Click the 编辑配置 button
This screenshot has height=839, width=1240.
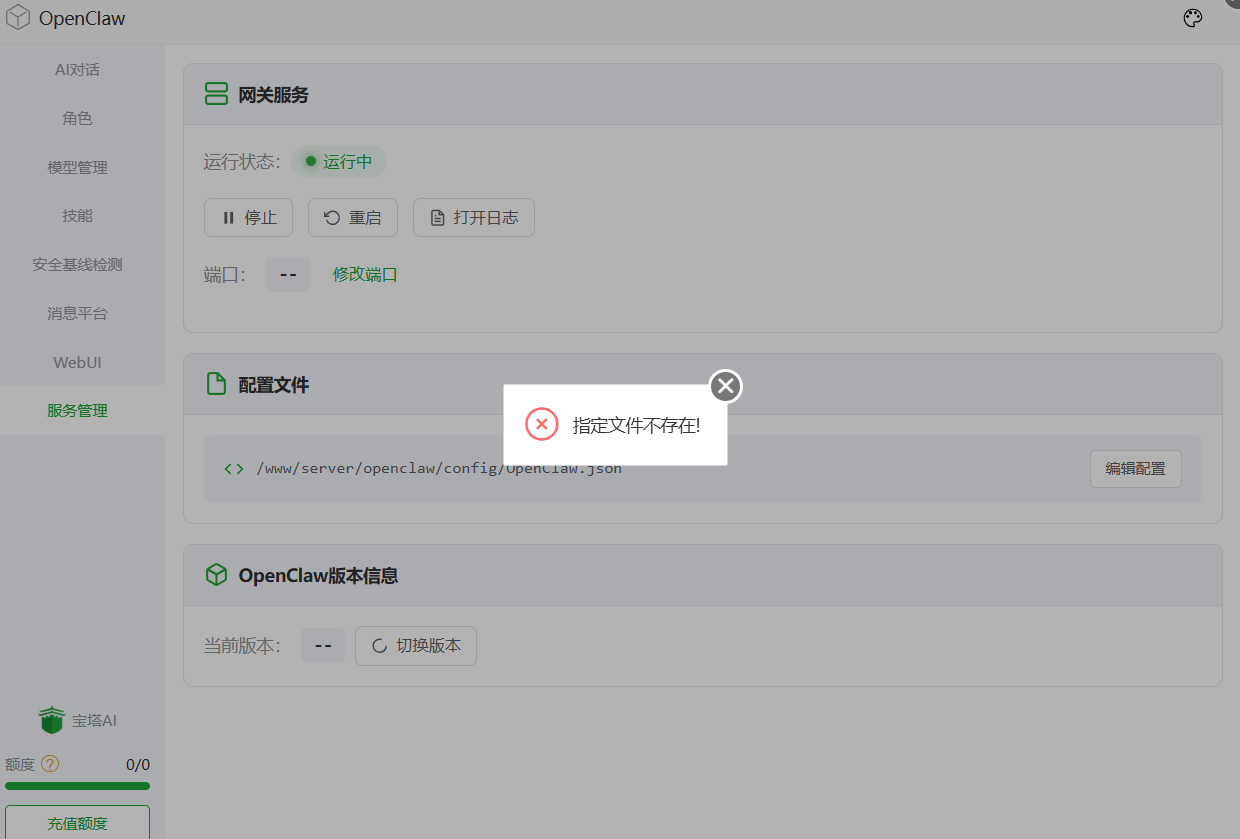pyautogui.click(x=1136, y=469)
